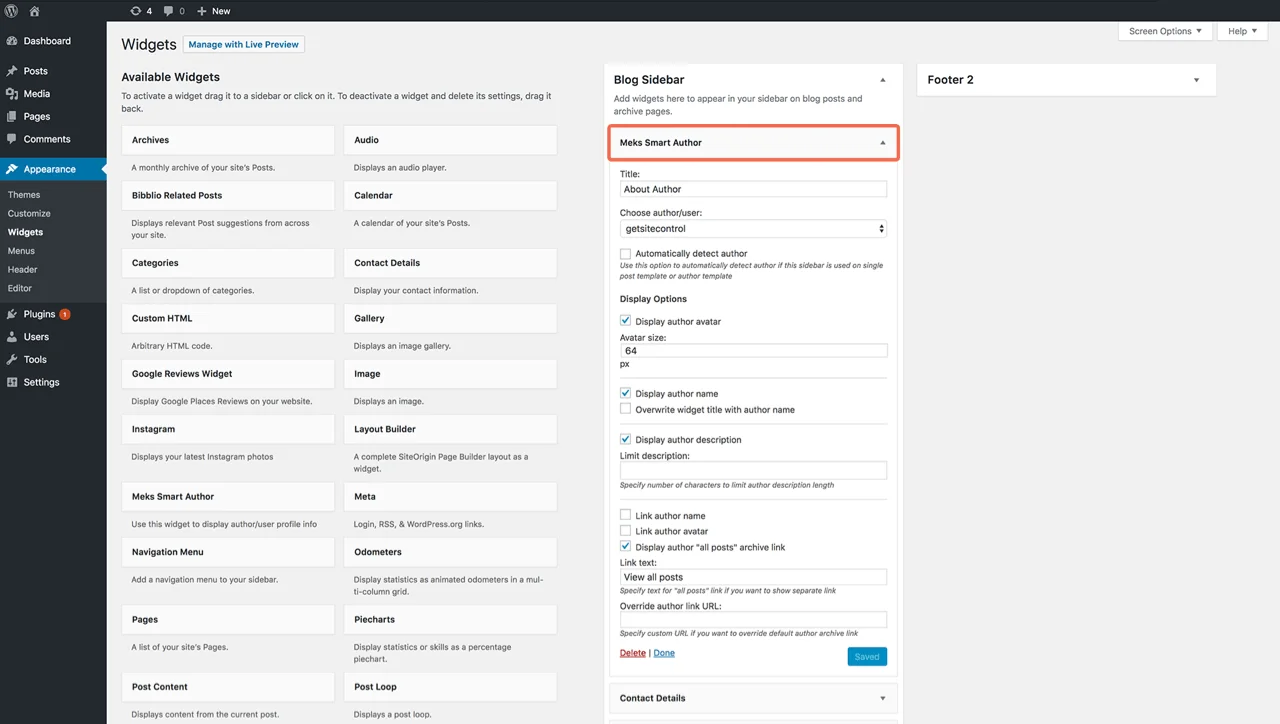Open the Screen Options dropdown
This screenshot has width=1280, height=724.
click(x=1165, y=31)
